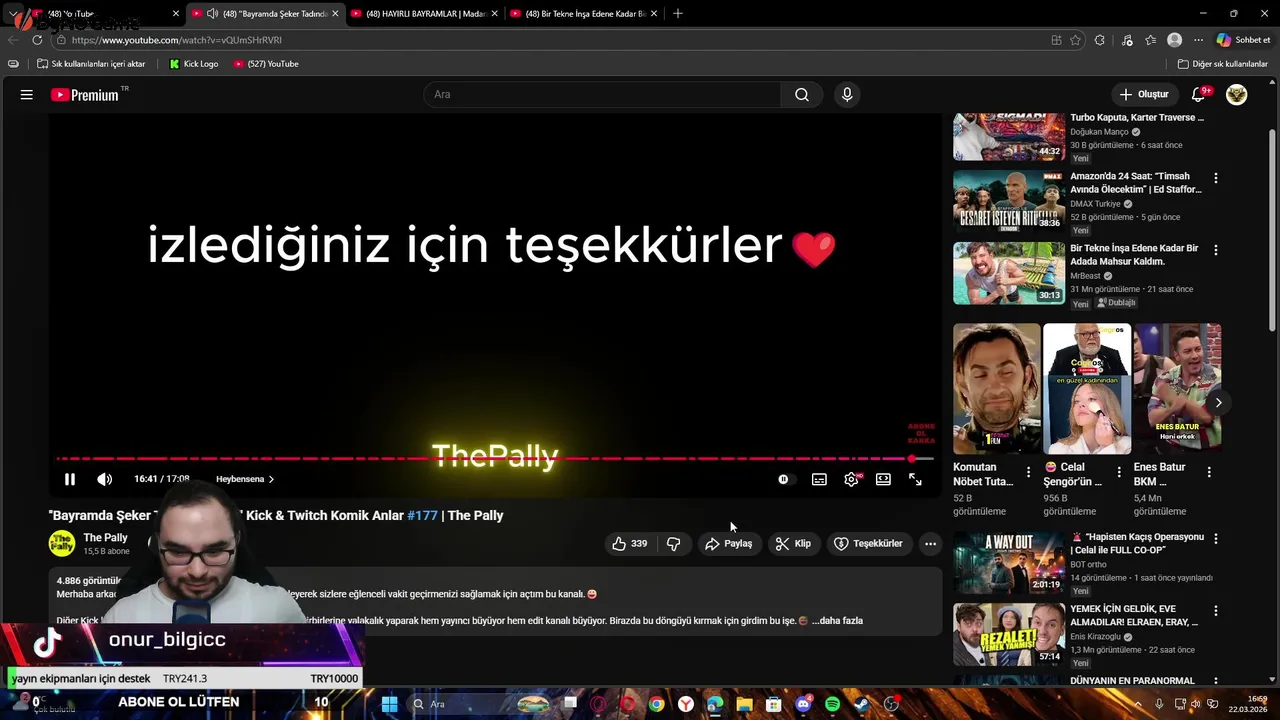
Task: Turn on subtitles with the captions icon
Action: 819,479
